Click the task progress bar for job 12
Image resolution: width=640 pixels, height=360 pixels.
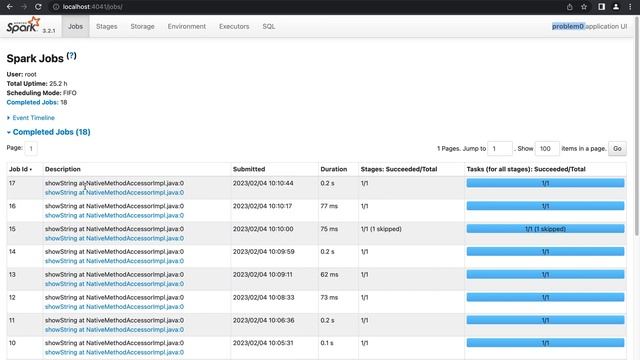[x=545, y=297]
